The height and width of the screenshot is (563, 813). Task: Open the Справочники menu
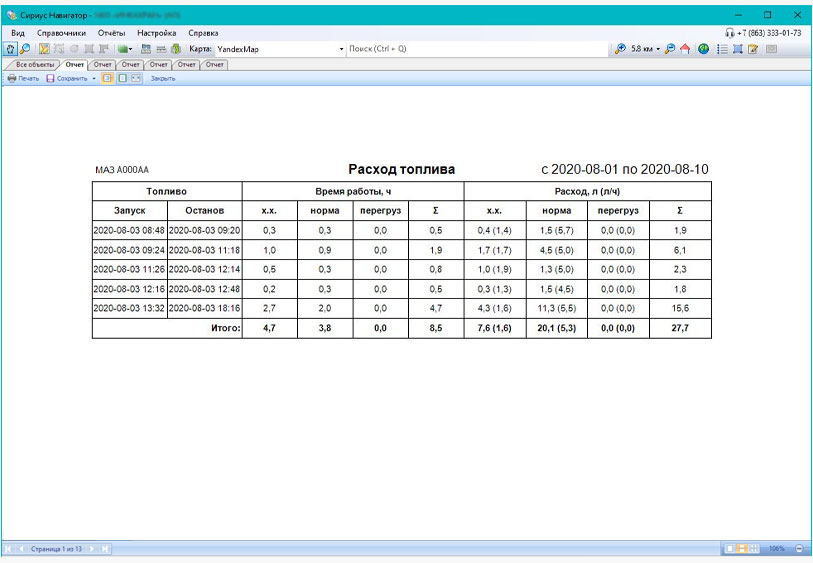pyautogui.click(x=61, y=33)
